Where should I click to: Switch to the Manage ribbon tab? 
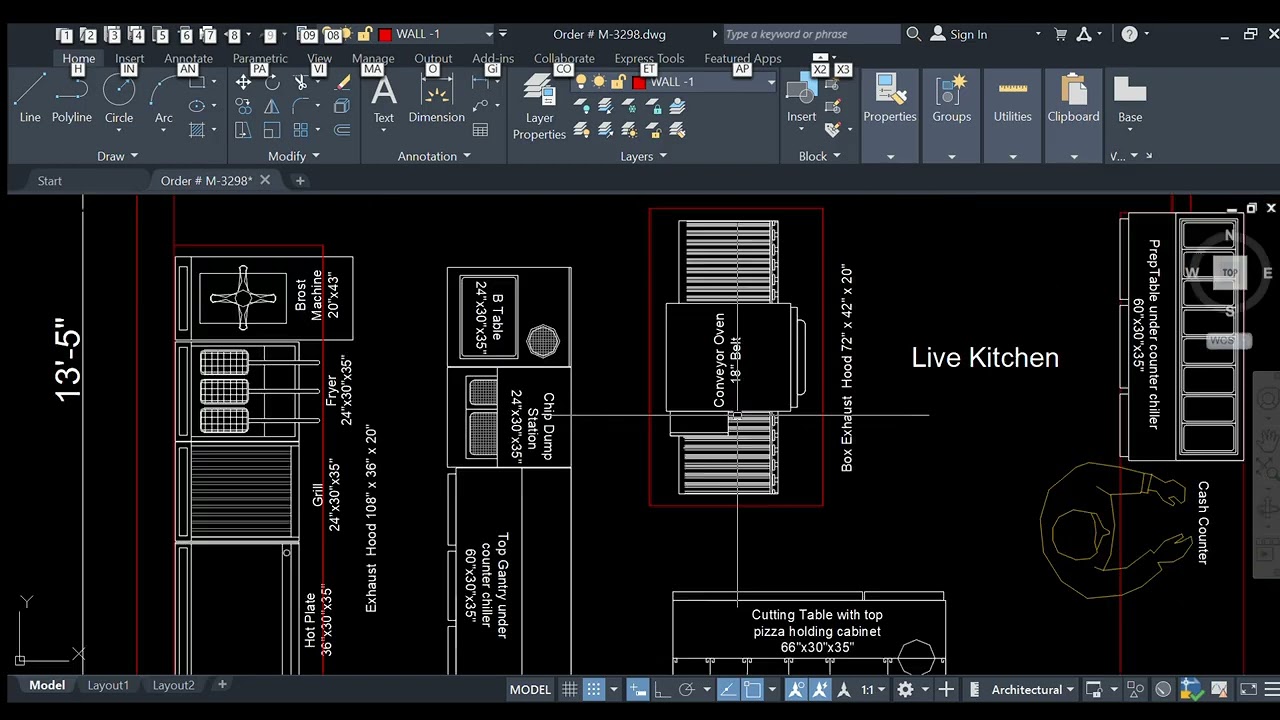(373, 59)
